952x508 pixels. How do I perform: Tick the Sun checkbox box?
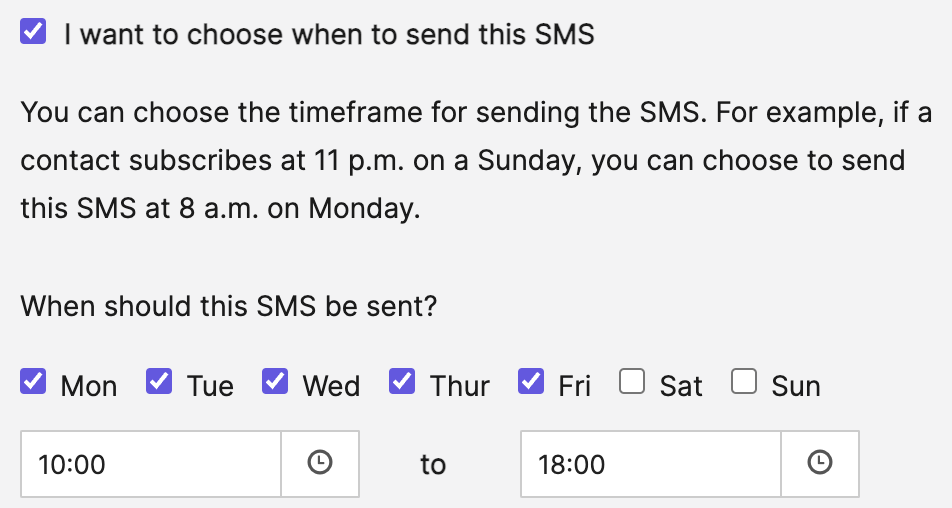tap(744, 382)
